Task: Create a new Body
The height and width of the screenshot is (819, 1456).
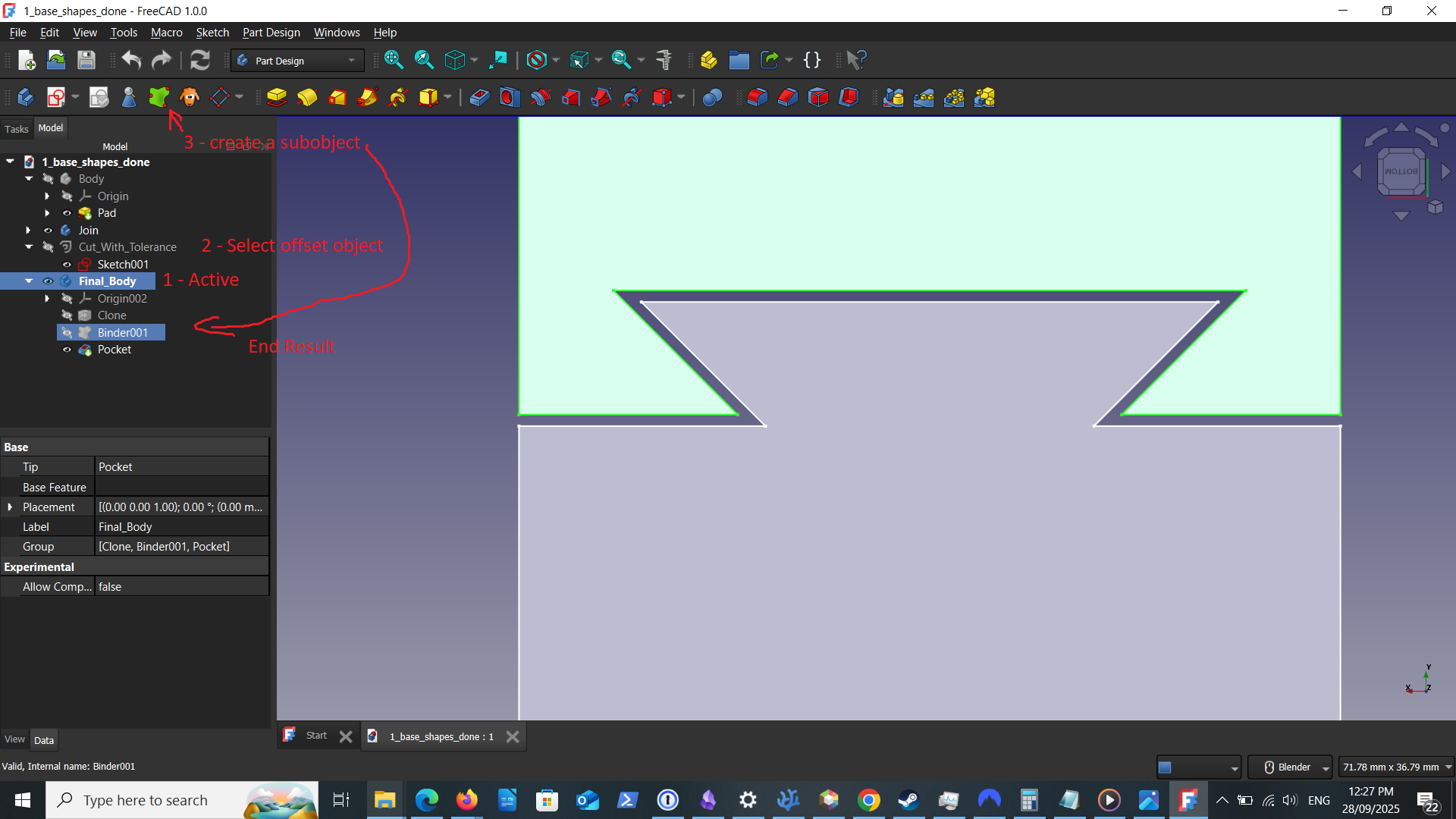Action: click(25, 97)
